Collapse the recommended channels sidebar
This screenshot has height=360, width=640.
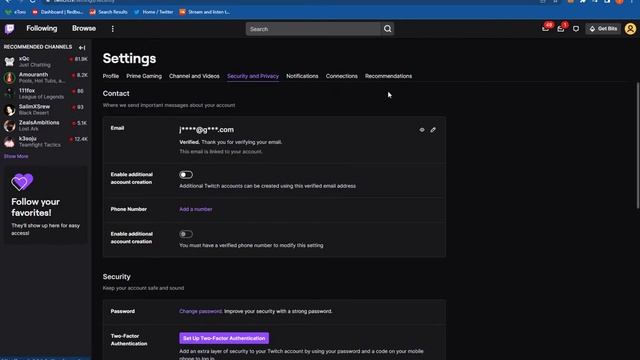(82, 47)
